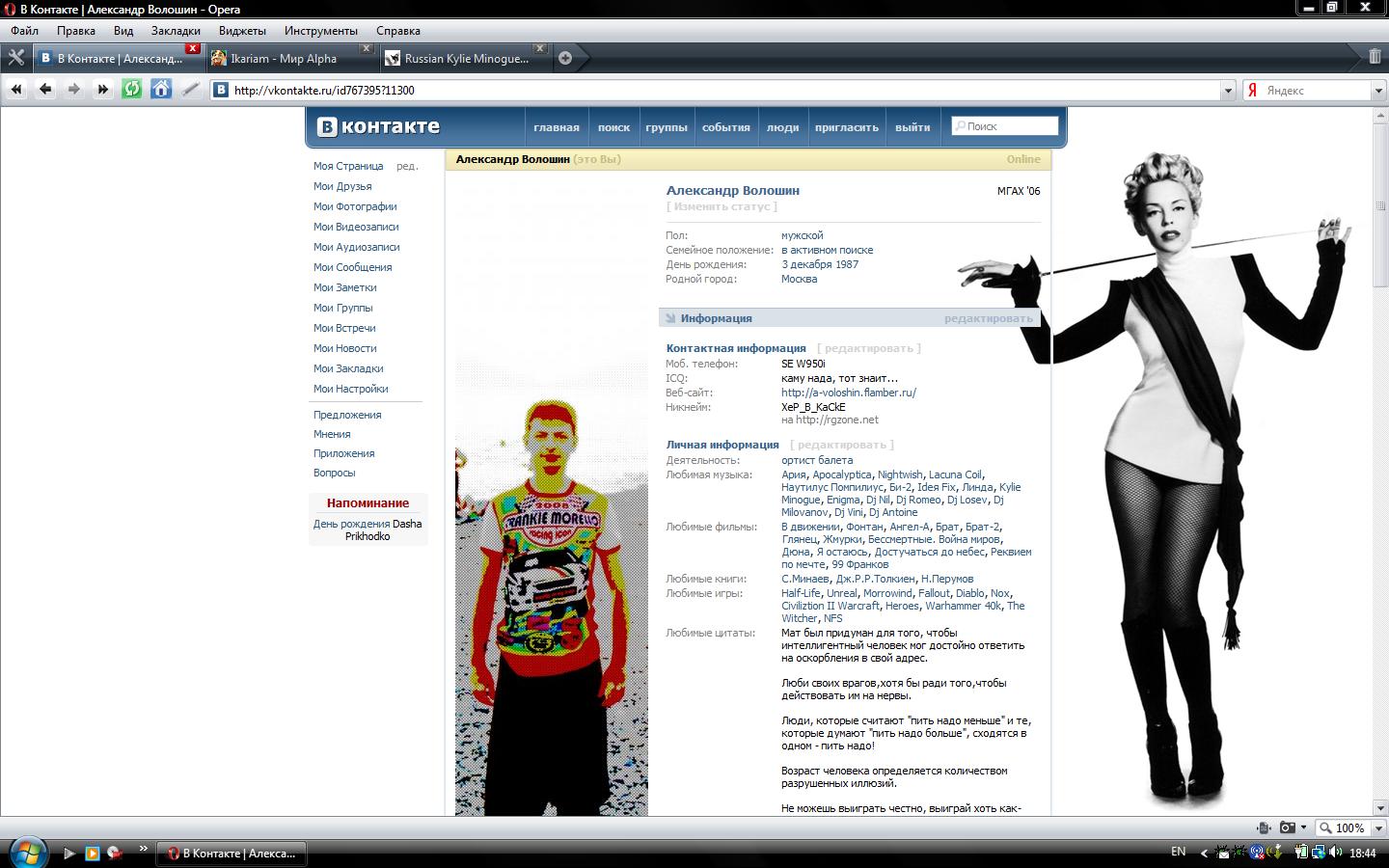1389x868 pixels.
Task: Open the zoom level dropdown arrow
Action: 1378,827
